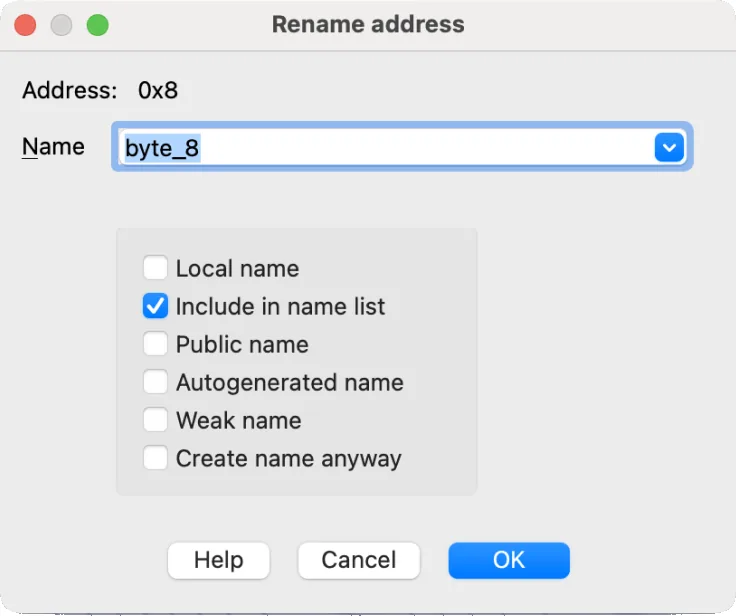Viewport: 736px width, 616px height.
Task: Click inside the byte_8 name field
Action: [386, 147]
